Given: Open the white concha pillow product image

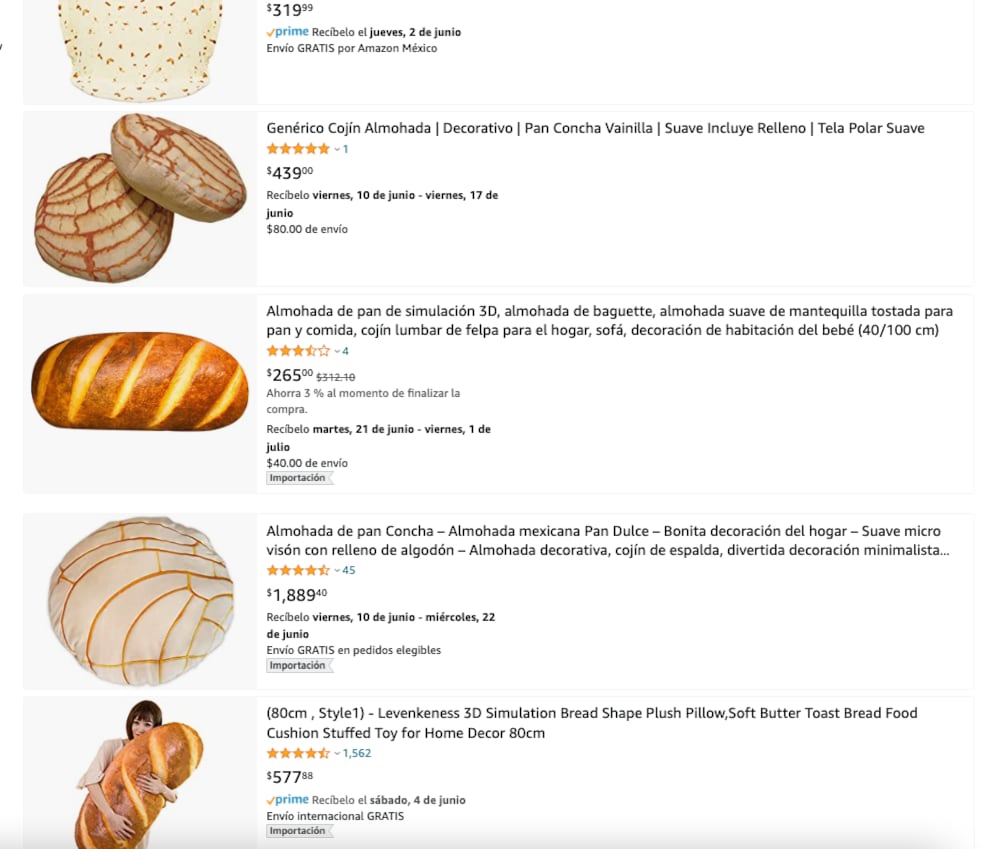Looking at the screenshot, I should [x=140, y=600].
